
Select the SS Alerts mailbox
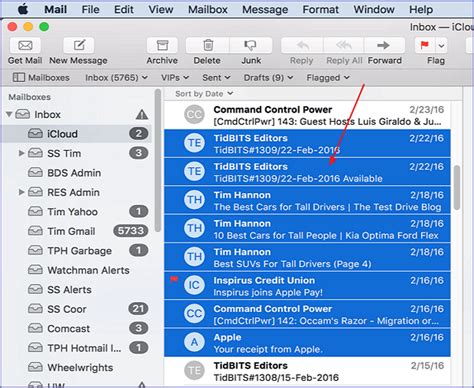[77, 290]
